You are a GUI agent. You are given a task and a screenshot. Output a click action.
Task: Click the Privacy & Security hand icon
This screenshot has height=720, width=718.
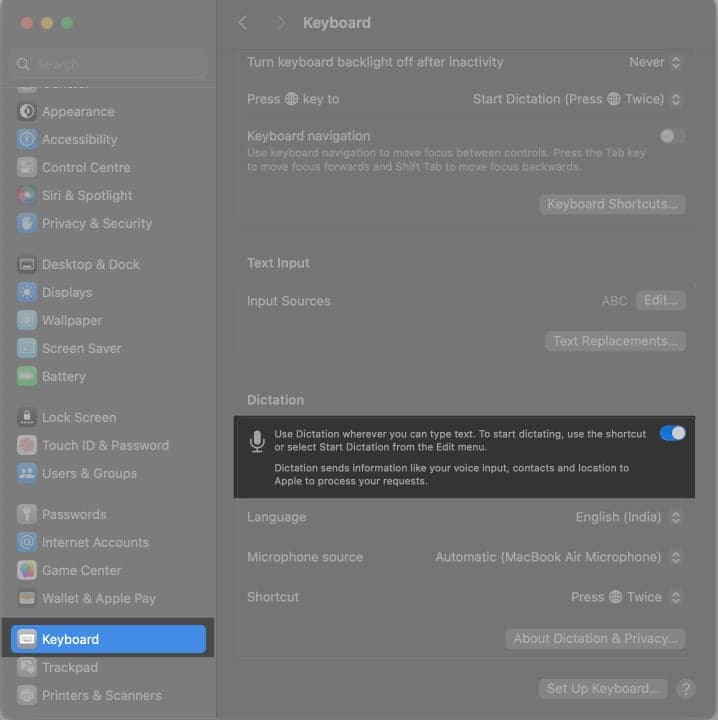[27, 223]
